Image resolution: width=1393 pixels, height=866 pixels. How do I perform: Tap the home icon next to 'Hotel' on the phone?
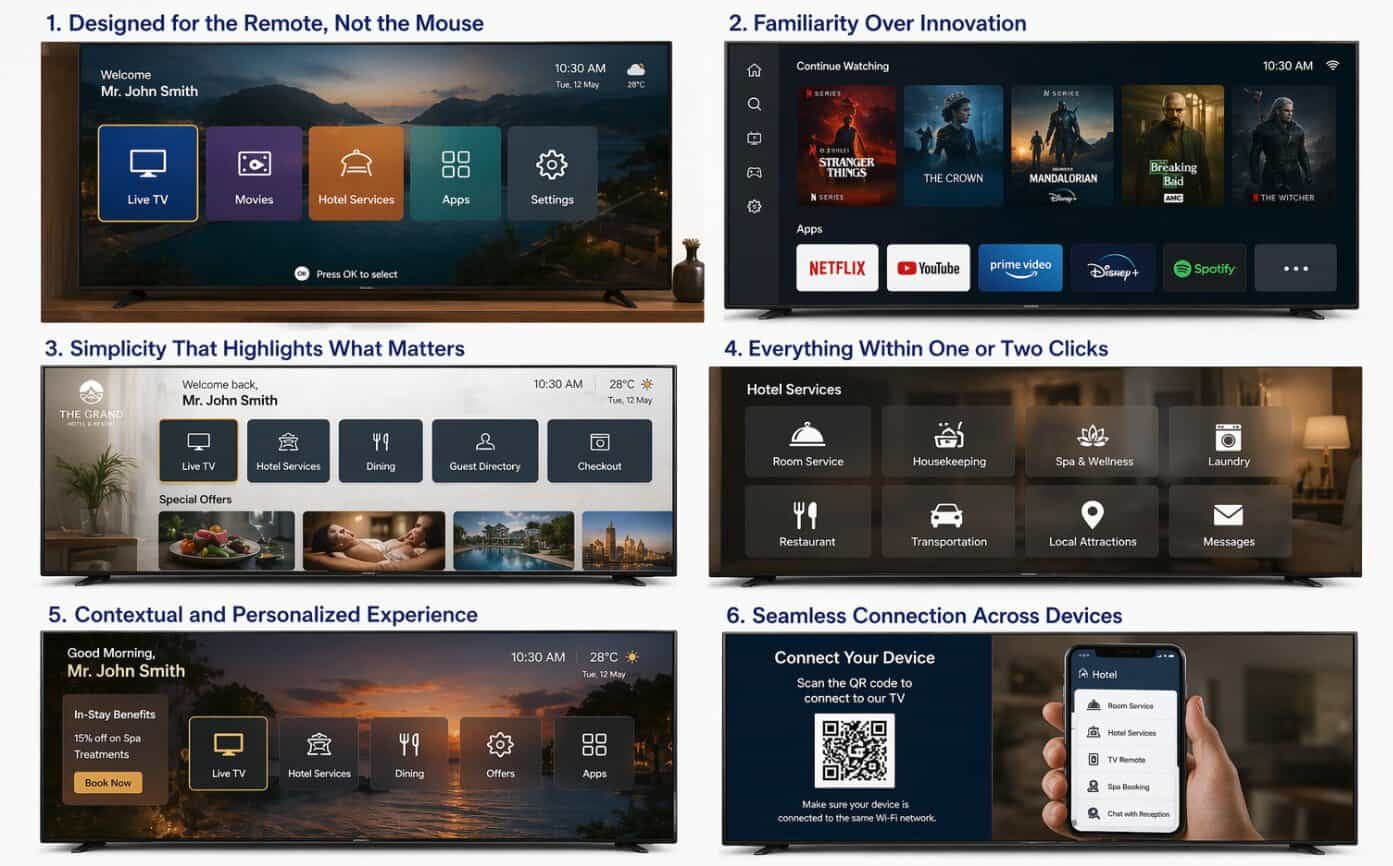tap(1083, 674)
